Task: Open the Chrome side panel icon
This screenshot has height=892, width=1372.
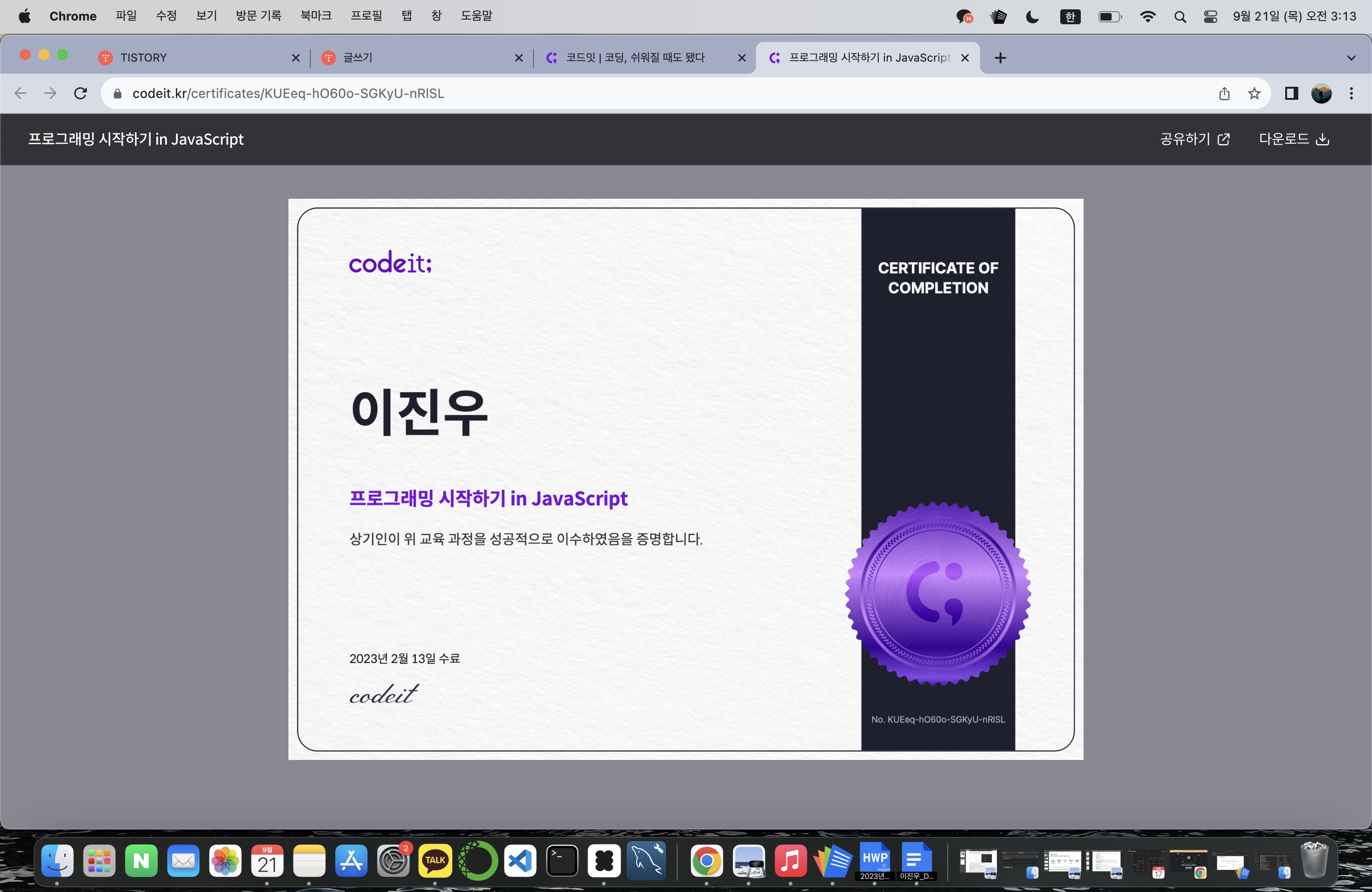Action: (x=1291, y=93)
